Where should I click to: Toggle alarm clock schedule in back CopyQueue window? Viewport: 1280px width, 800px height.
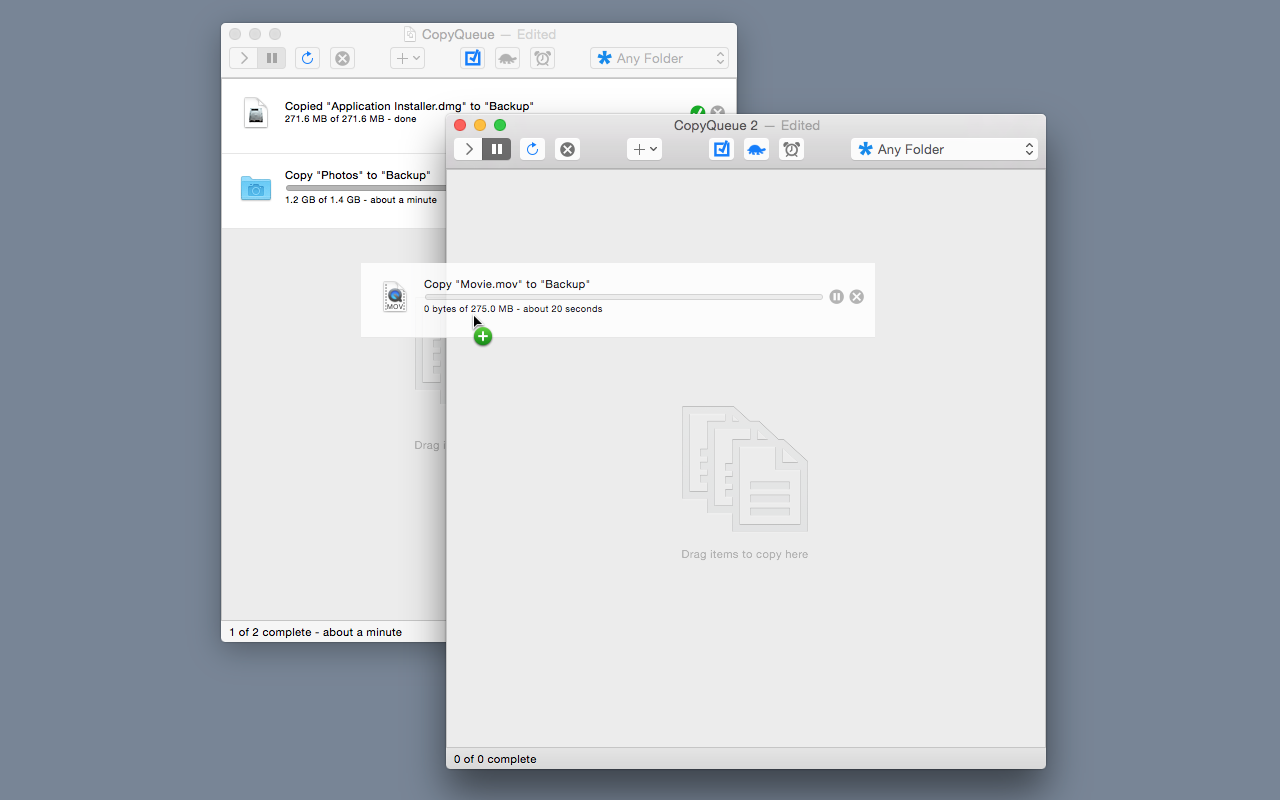click(543, 58)
